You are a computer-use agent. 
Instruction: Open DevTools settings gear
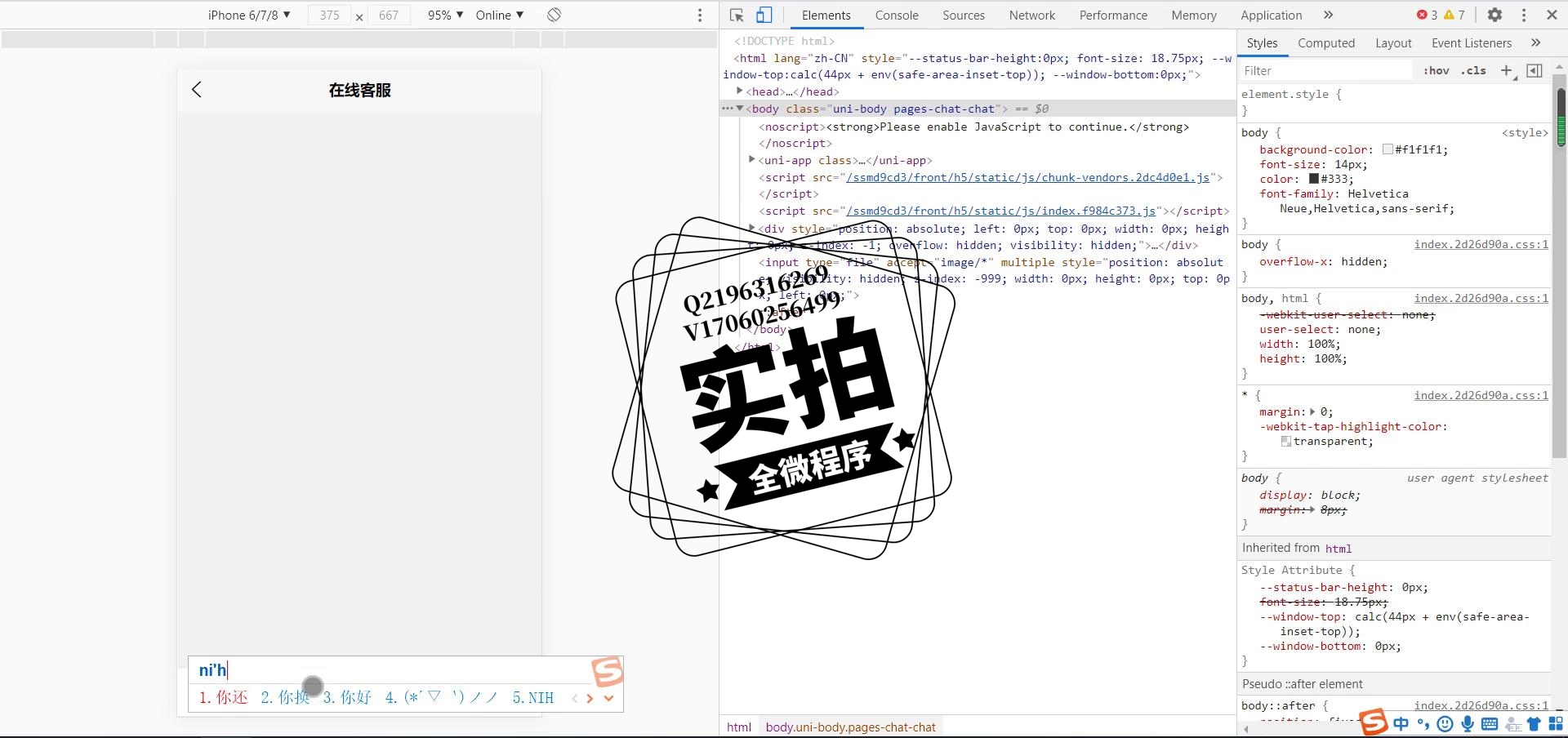1494,15
